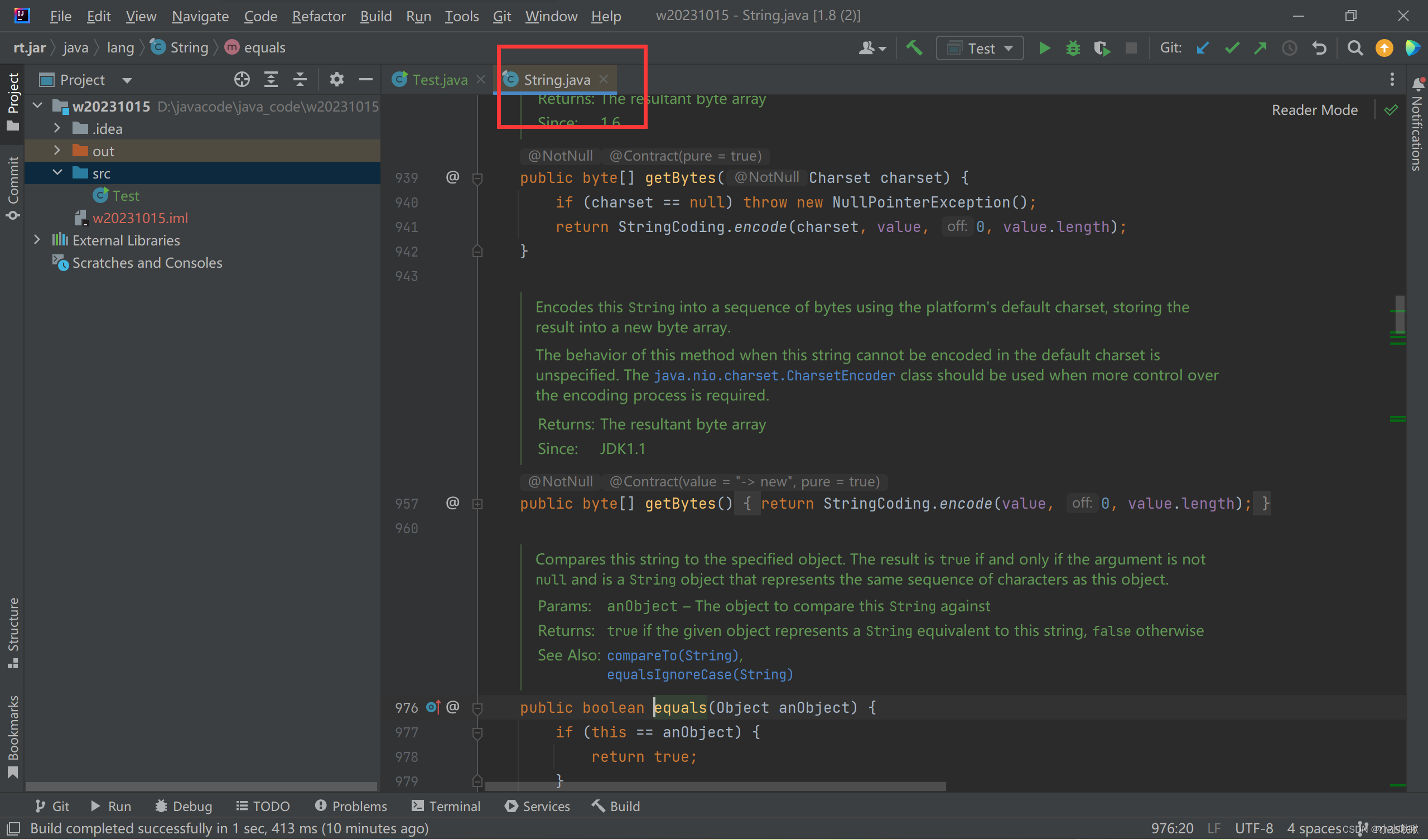Click the Rollback undo arrow icon

tap(1319, 48)
